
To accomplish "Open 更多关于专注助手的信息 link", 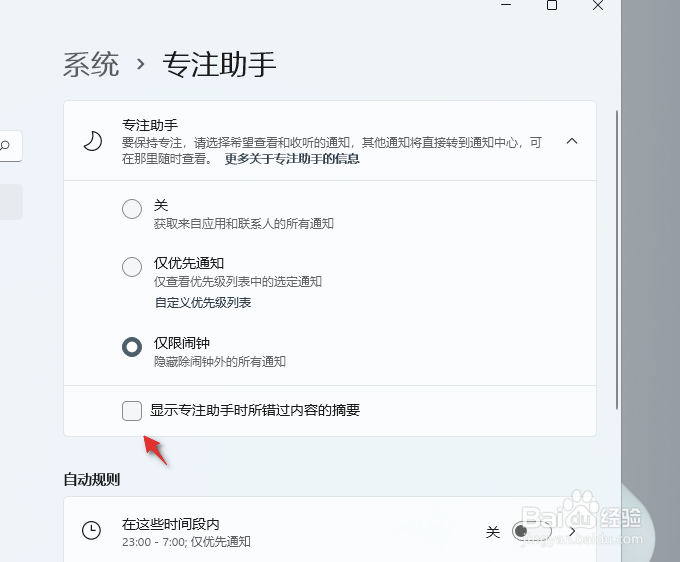I will tap(292, 158).
